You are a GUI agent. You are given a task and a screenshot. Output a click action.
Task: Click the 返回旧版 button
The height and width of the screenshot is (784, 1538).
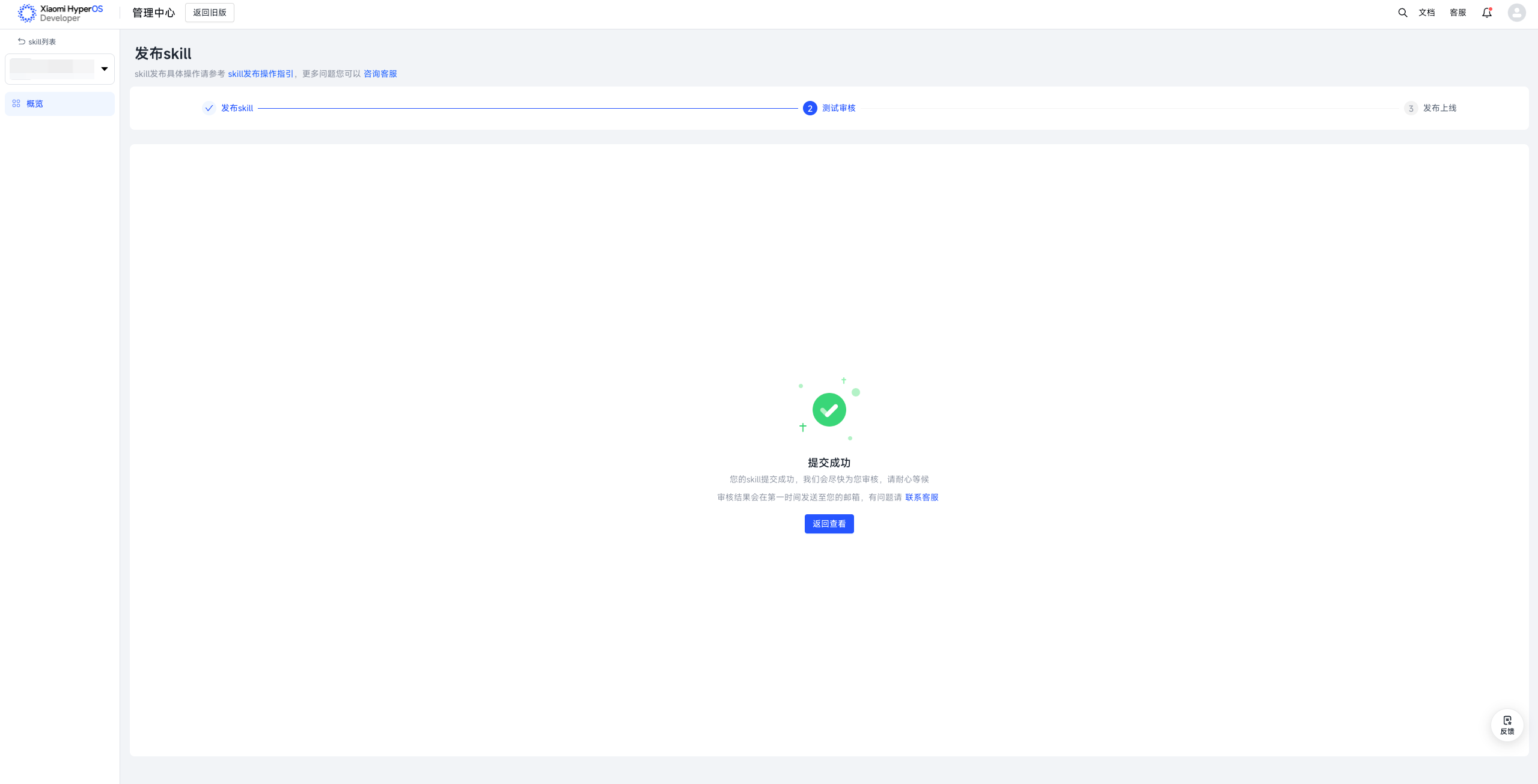click(x=209, y=13)
